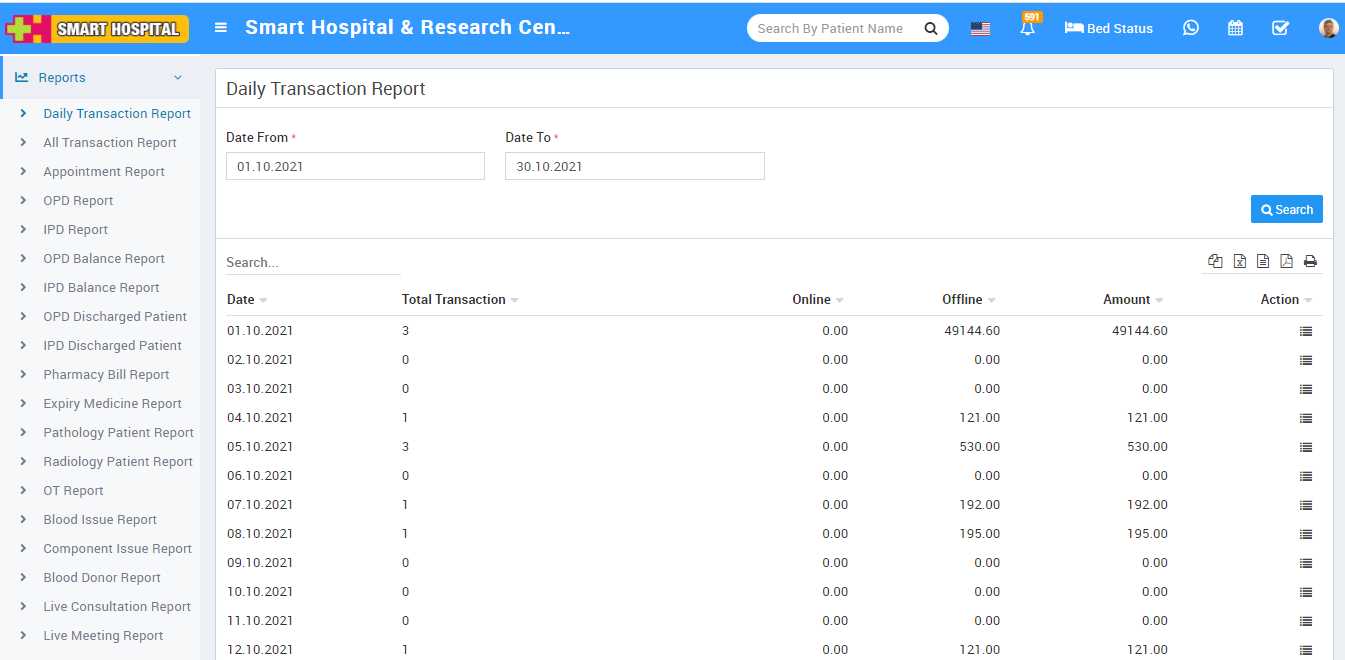Export the report as PDF icon
Viewport: 1345px width, 660px height.
[1286, 261]
